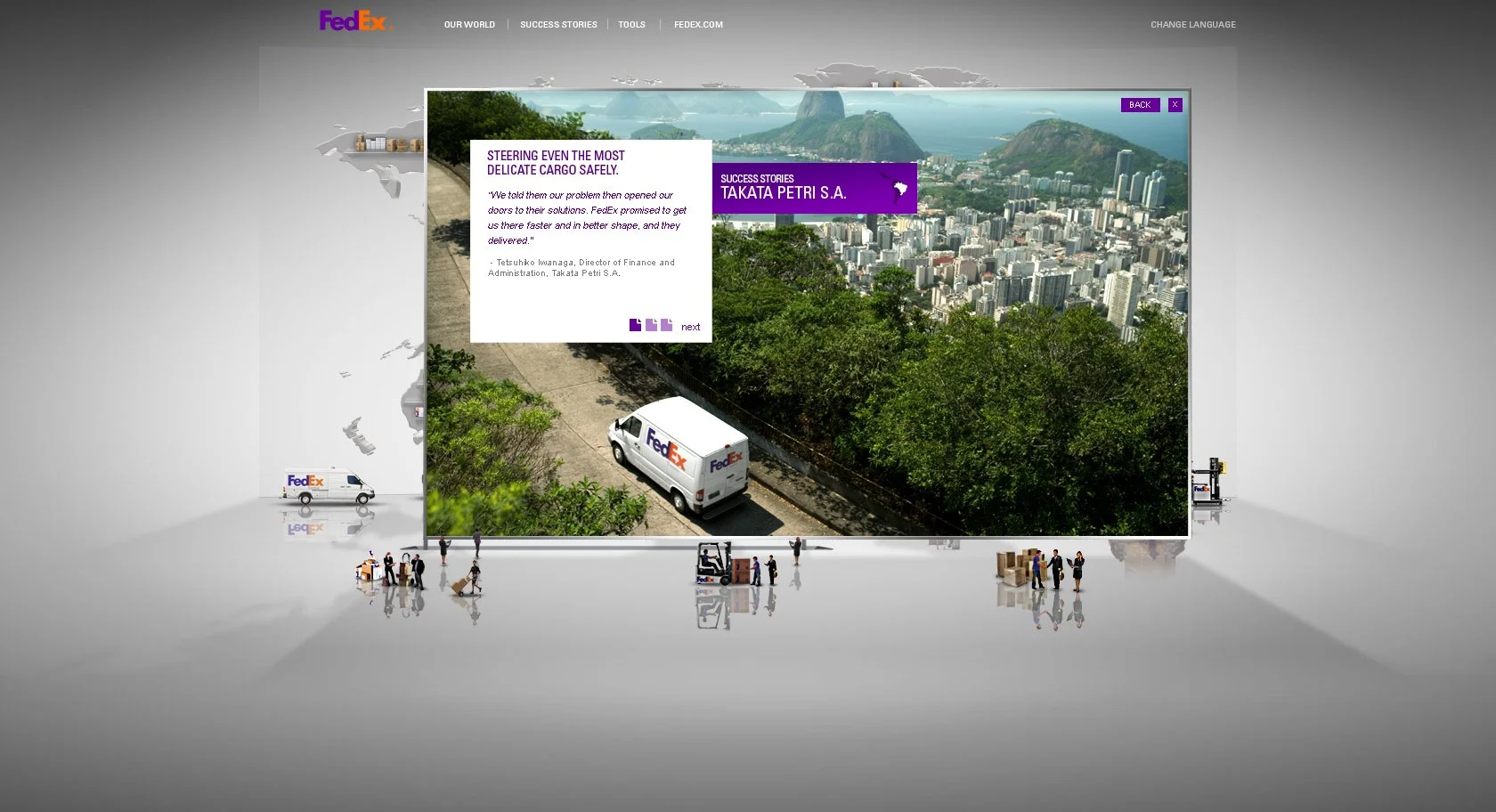This screenshot has width=1496, height=812.
Task: Go to FedEx.com link
Action: click(x=698, y=25)
